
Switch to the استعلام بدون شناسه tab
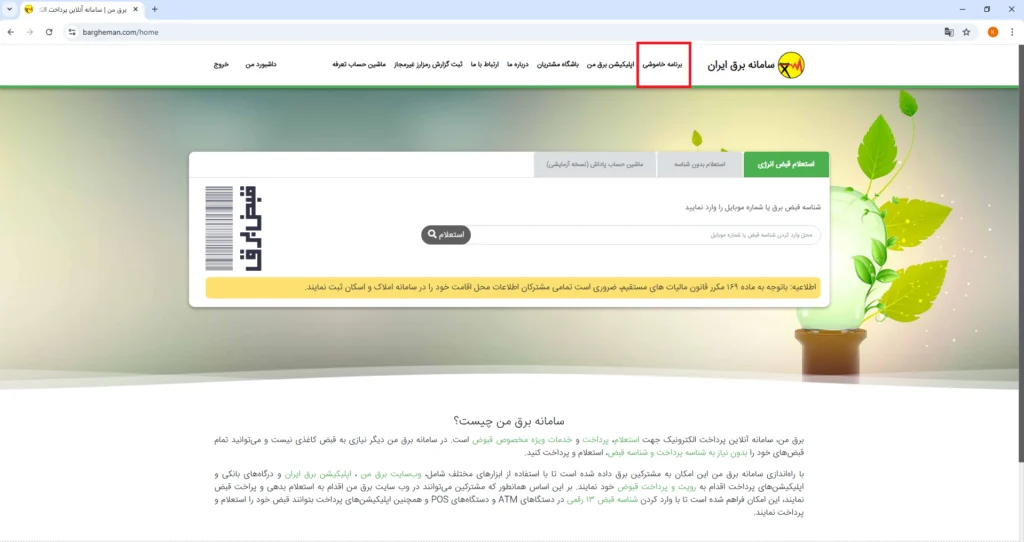pos(700,164)
